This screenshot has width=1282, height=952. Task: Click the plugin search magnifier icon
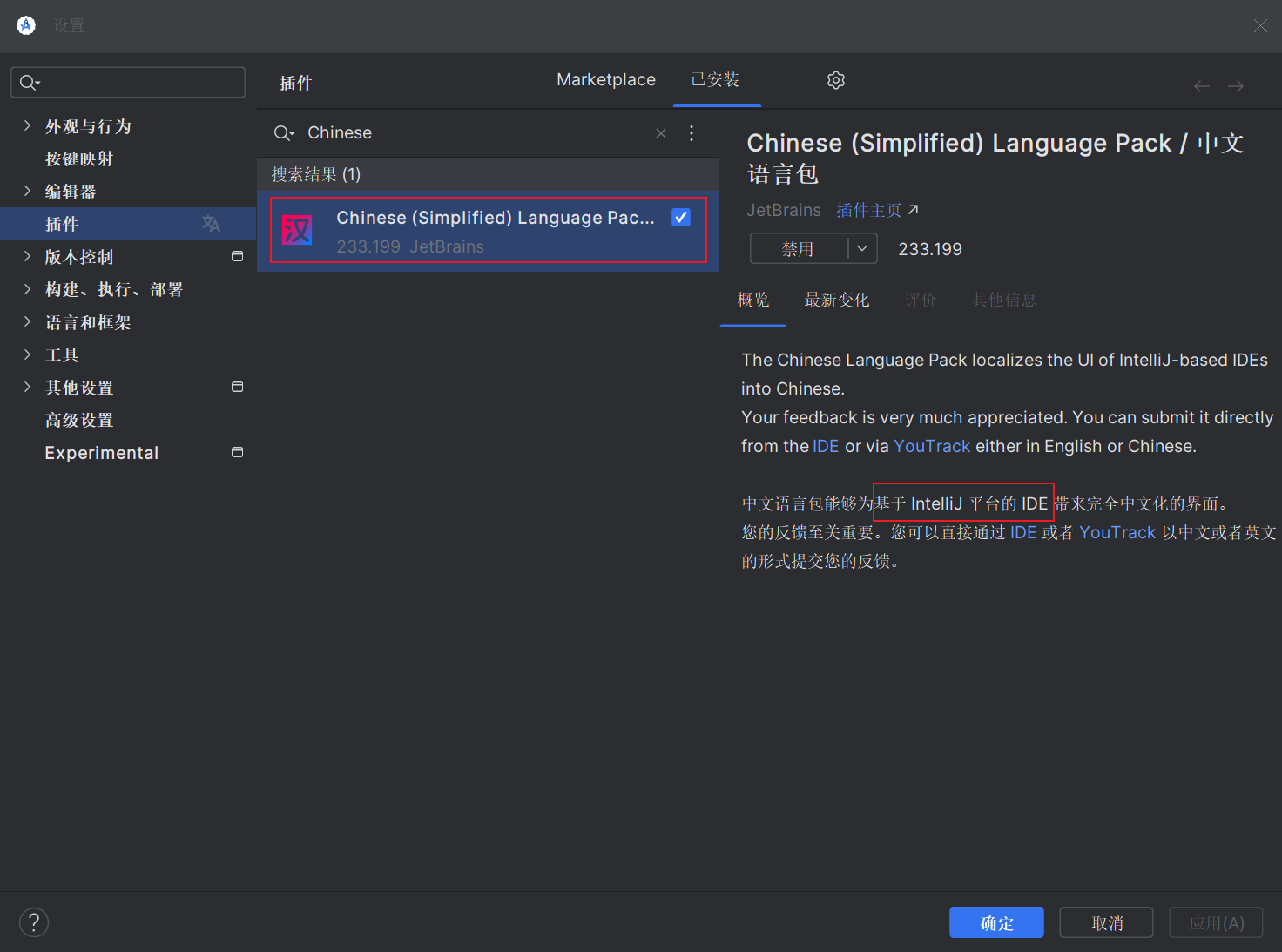pos(284,133)
